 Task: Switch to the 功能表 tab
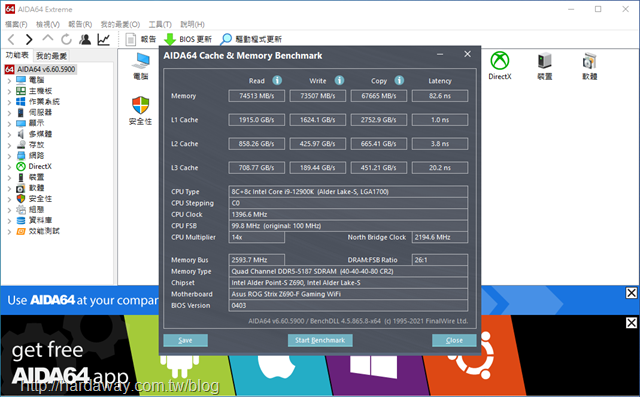coord(17,55)
